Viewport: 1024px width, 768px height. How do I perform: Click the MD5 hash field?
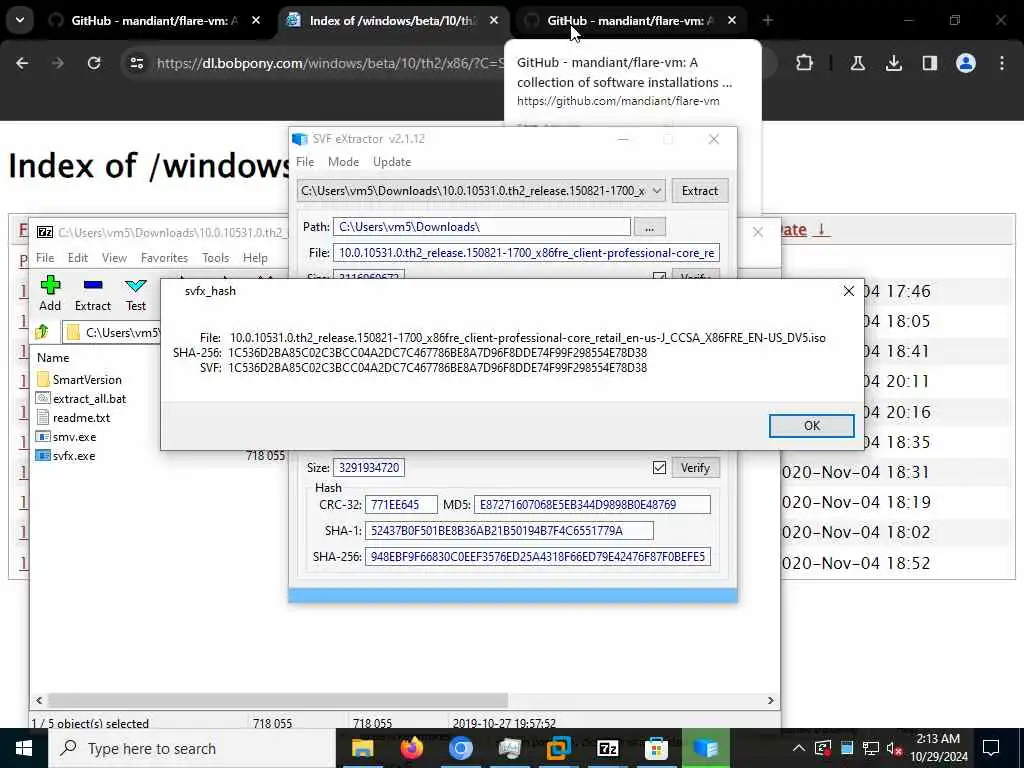click(x=592, y=505)
